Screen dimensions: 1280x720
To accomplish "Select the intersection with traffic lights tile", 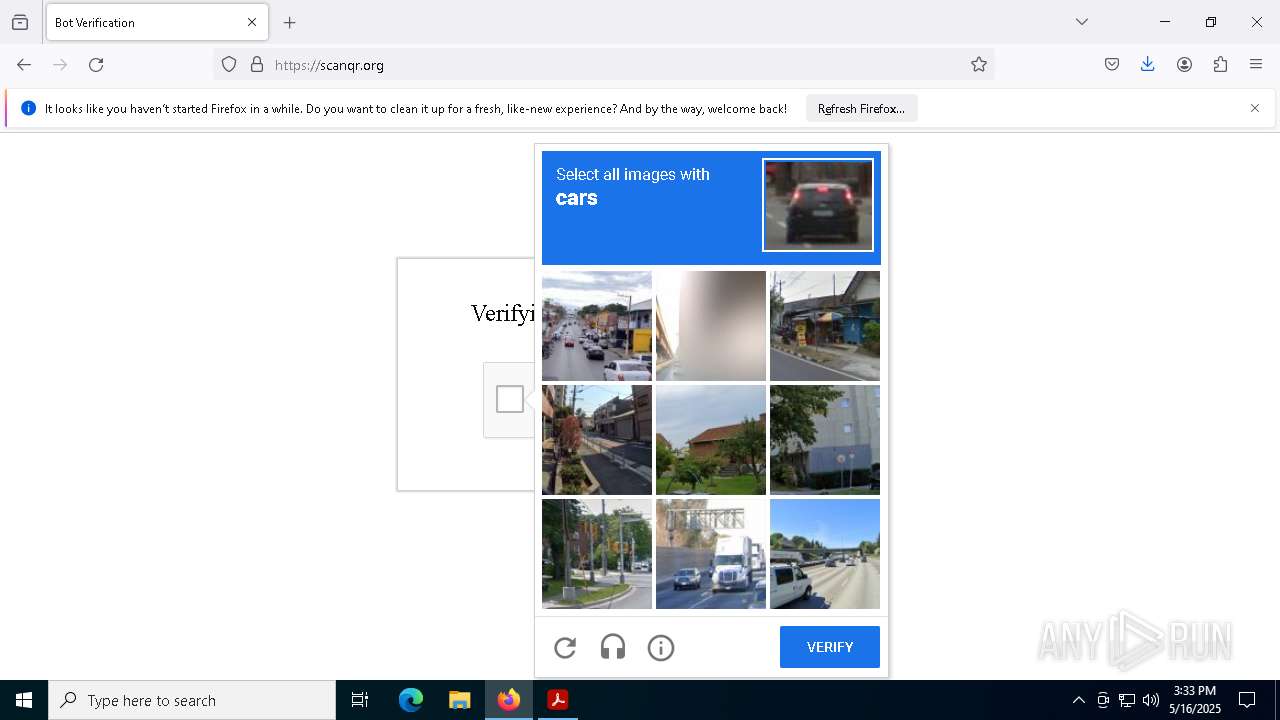I will pyautogui.click(x=597, y=554).
